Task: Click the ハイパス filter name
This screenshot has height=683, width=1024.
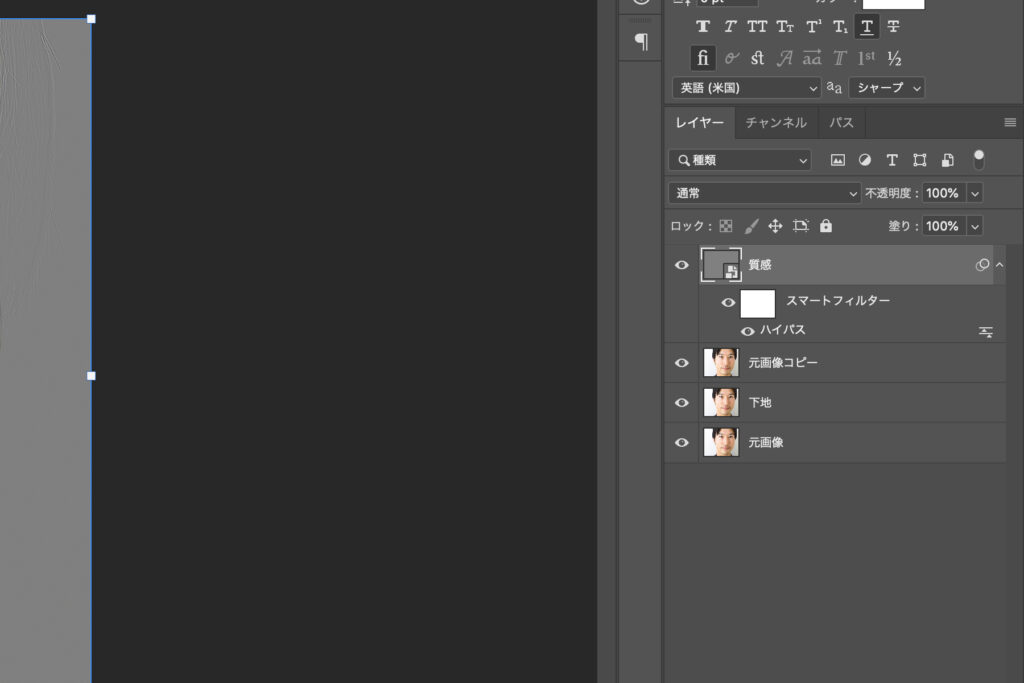Action: [x=782, y=330]
